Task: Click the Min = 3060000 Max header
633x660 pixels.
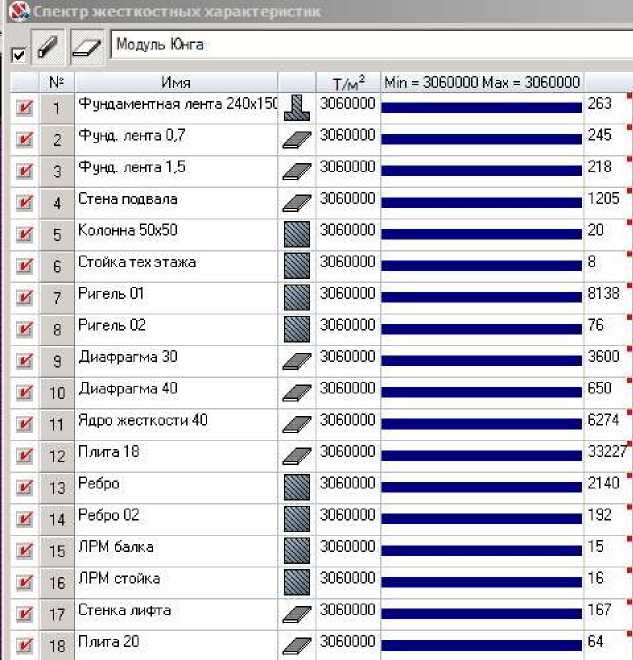Action: coord(482,82)
